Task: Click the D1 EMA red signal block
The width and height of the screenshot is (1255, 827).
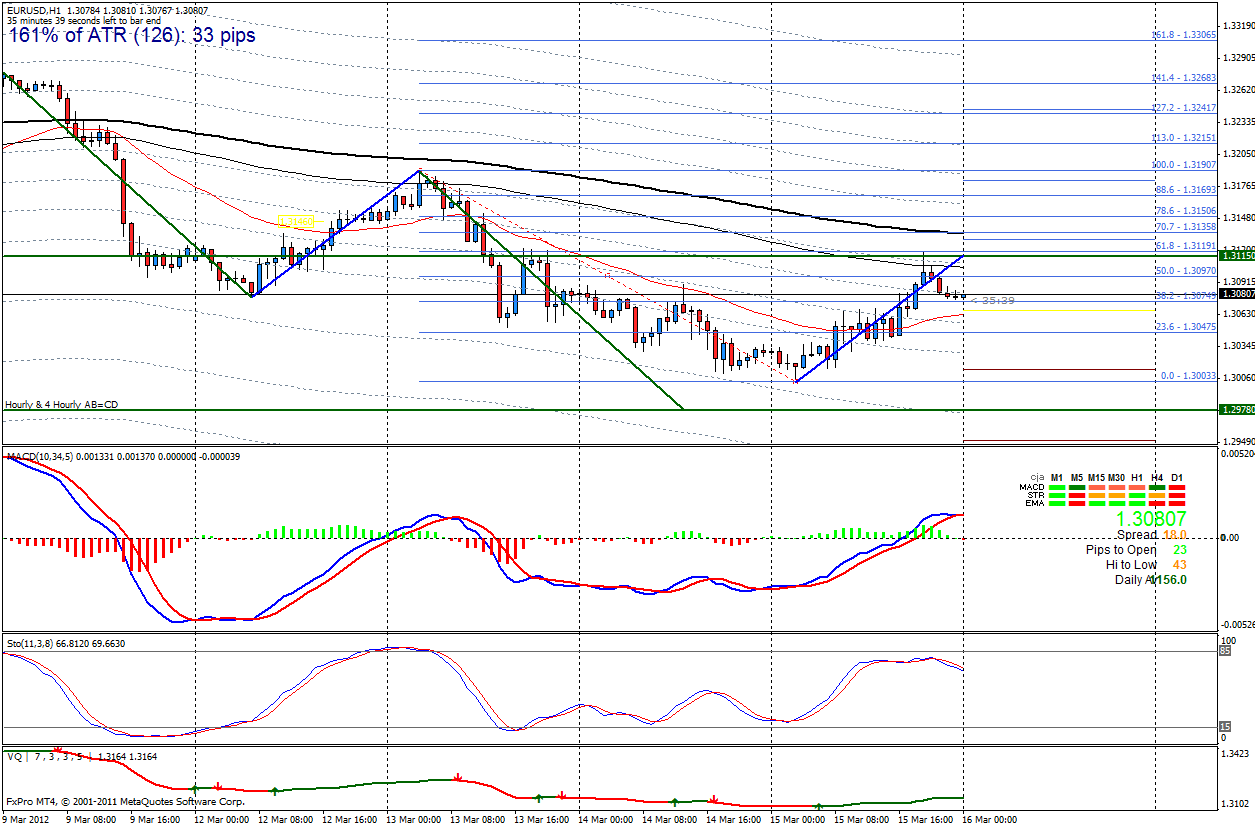Action: [1177, 501]
